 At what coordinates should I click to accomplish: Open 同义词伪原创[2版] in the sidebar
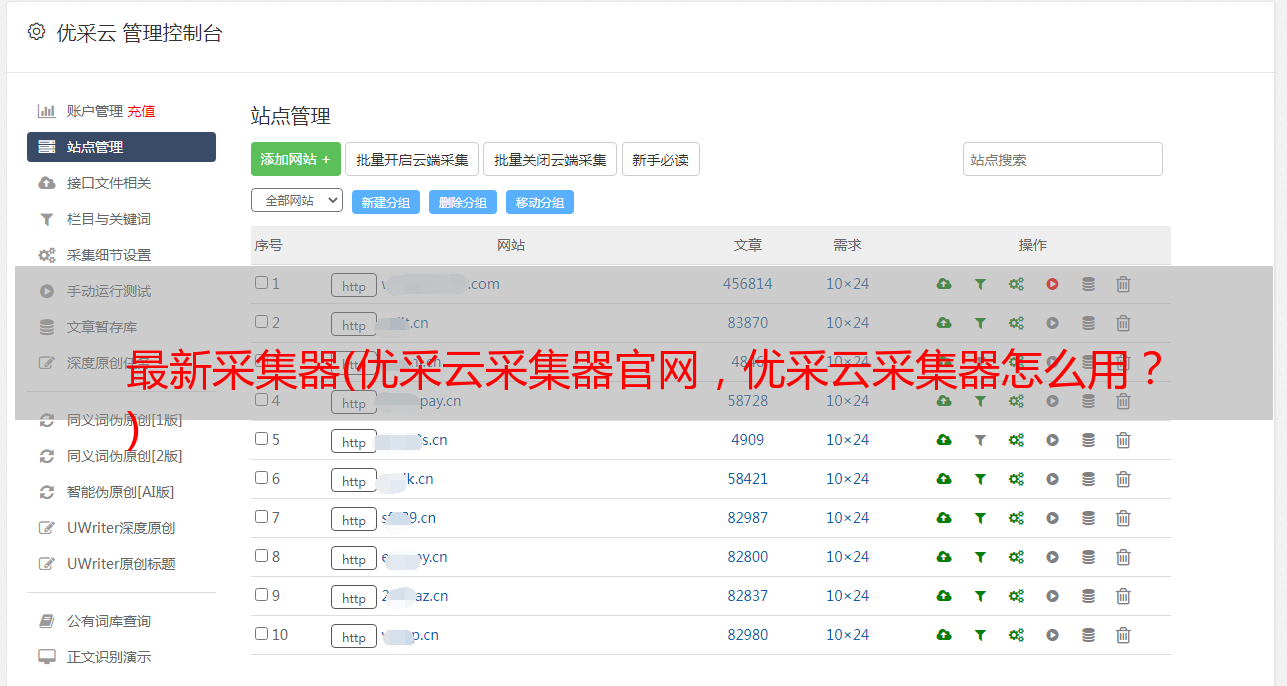124,456
